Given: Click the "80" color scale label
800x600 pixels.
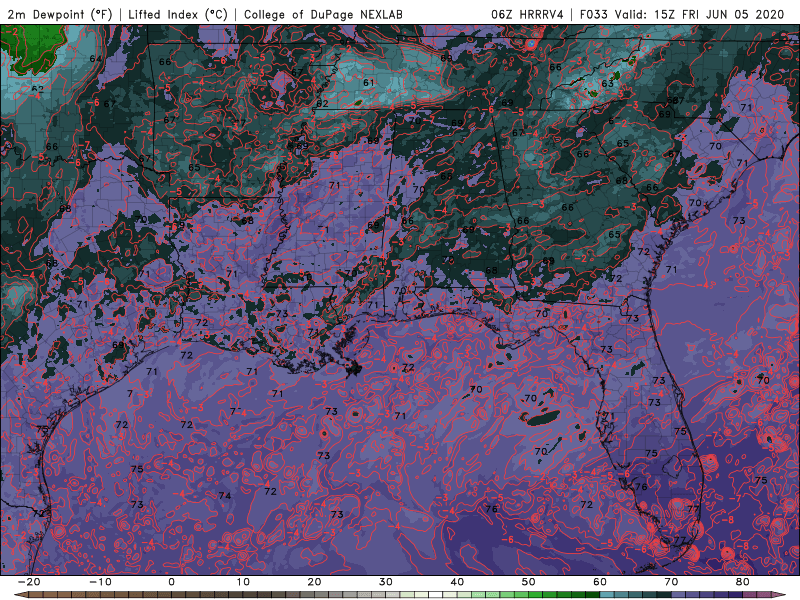Looking at the screenshot, I should [x=743, y=582].
